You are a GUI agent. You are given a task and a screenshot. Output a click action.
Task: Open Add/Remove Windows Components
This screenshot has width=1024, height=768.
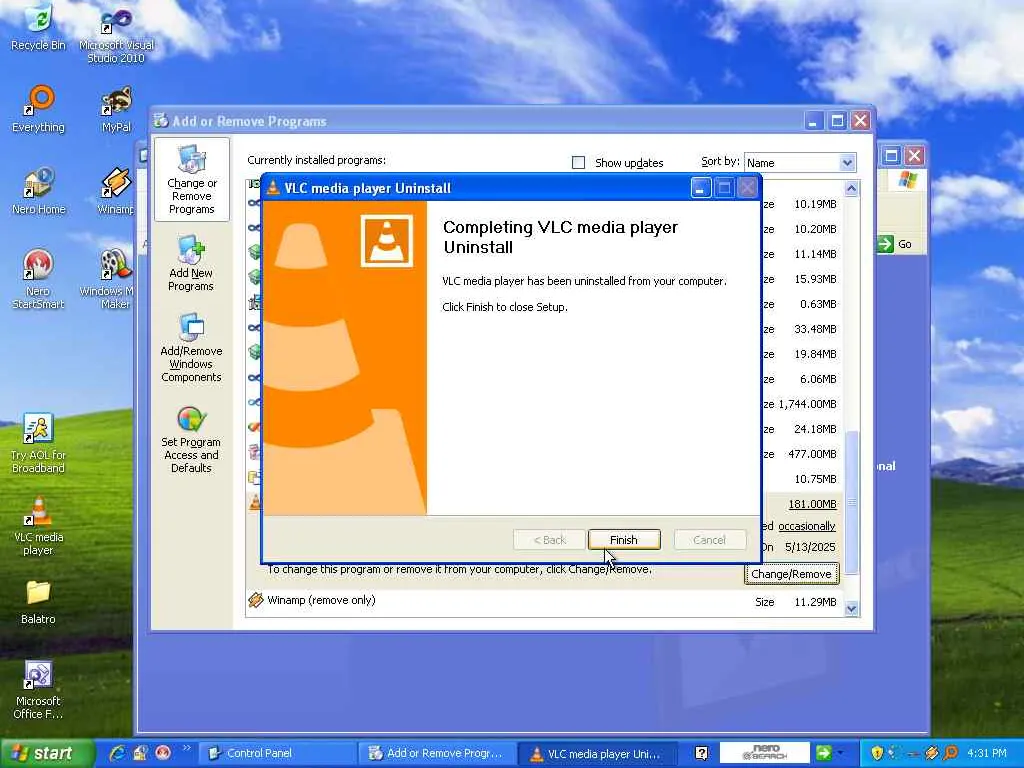[x=191, y=347]
